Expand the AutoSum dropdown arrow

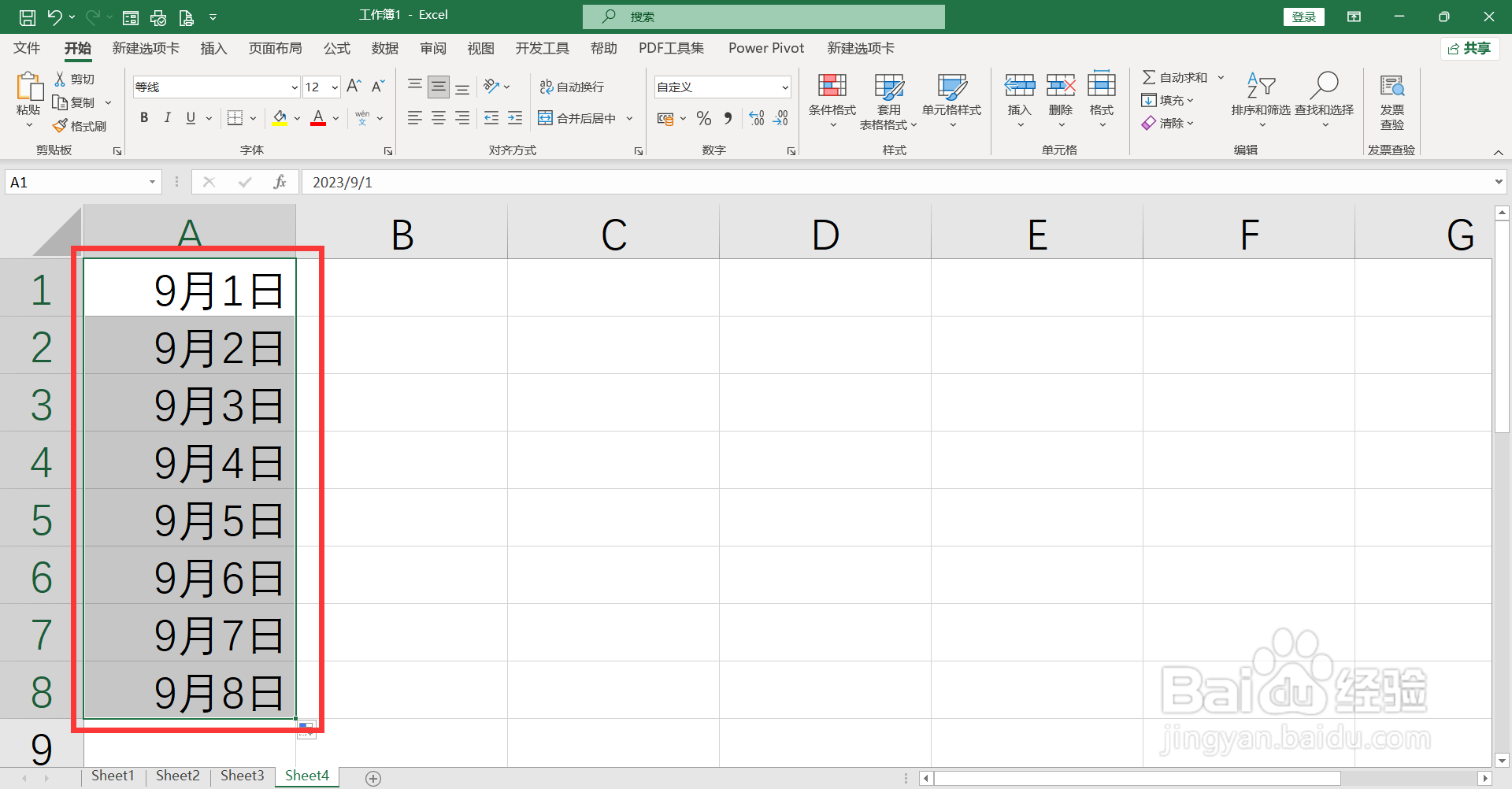click(1221, 77)
